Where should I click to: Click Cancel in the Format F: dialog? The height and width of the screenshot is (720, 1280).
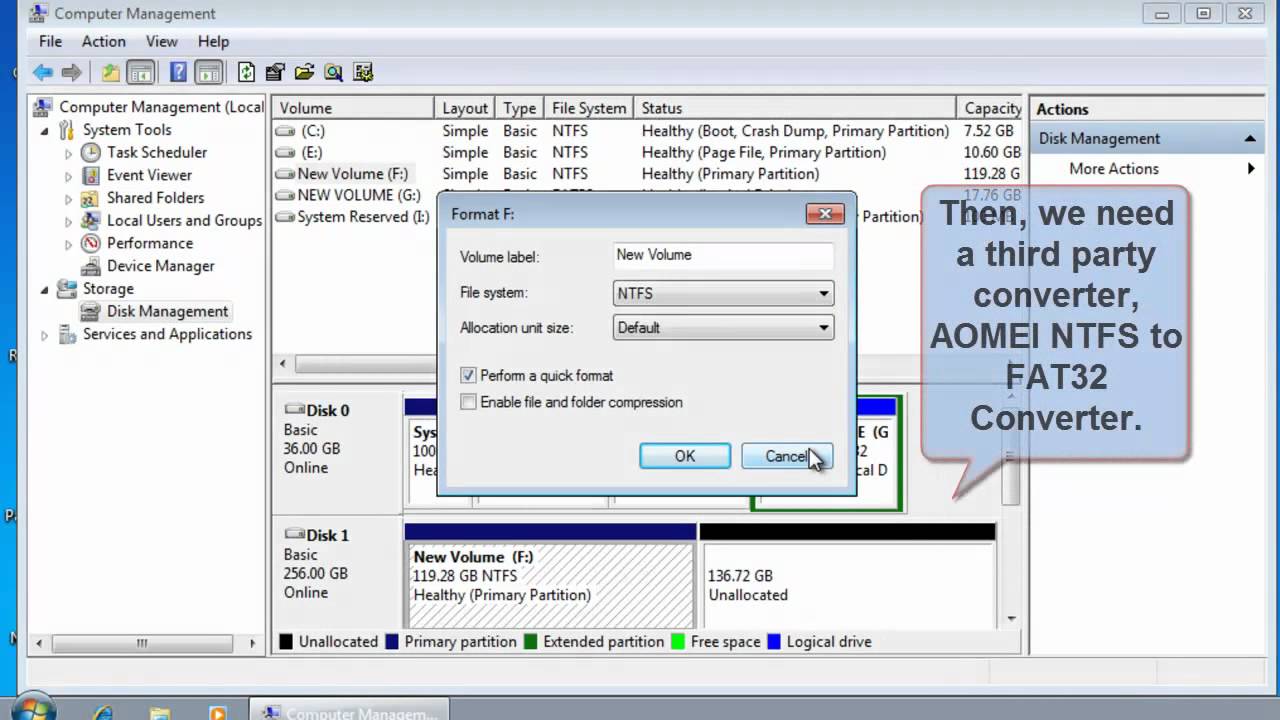[x=786, y=456]
